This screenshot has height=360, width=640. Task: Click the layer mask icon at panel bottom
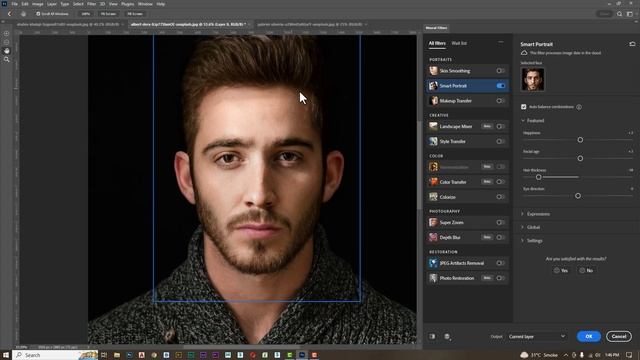pyautogui.click(x=447, y=336)
